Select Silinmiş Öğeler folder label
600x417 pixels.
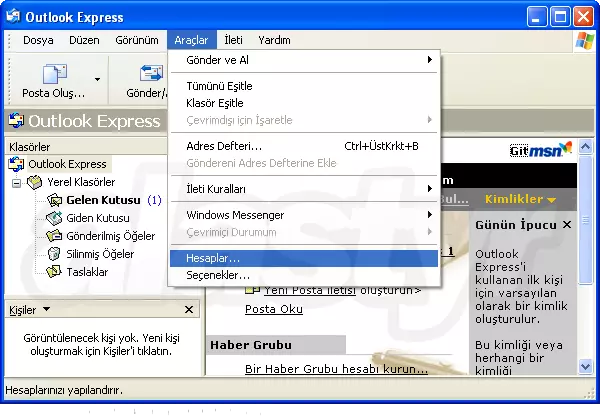coord(100,254)
